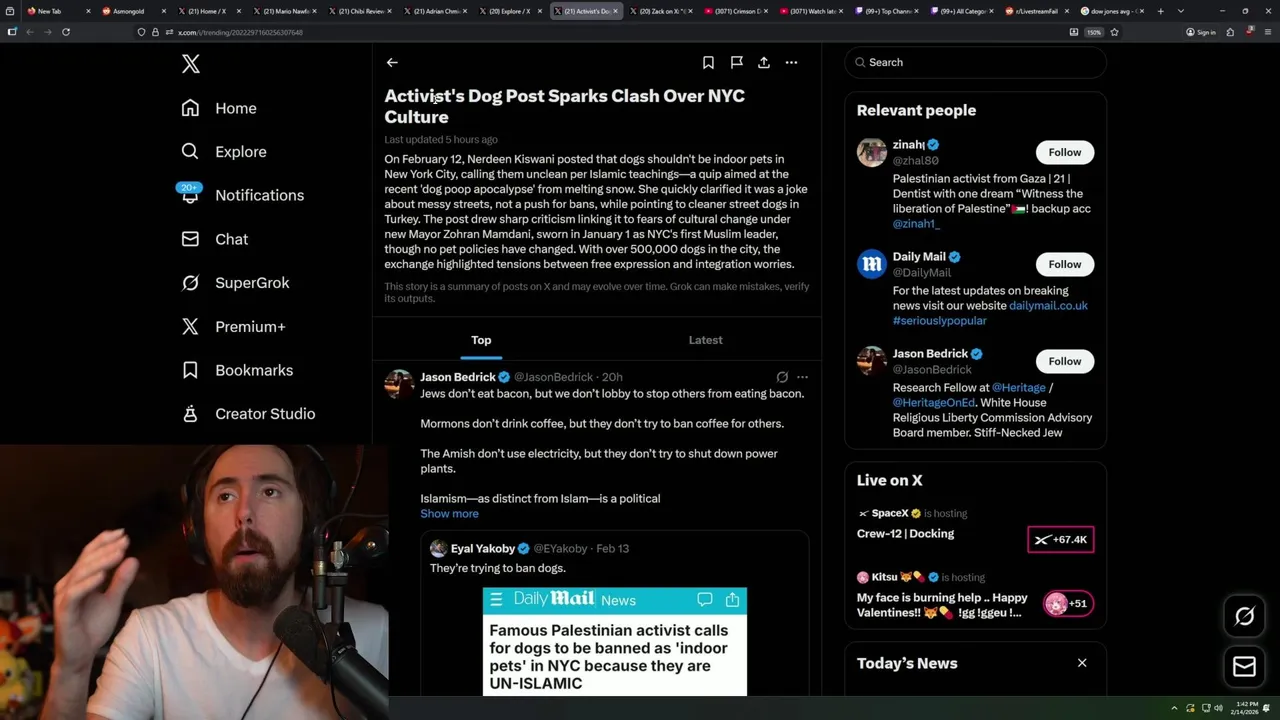Click Jason Bedrick's name on the post
Viewport: 1280px width, 720px height.
click(458, 377)
